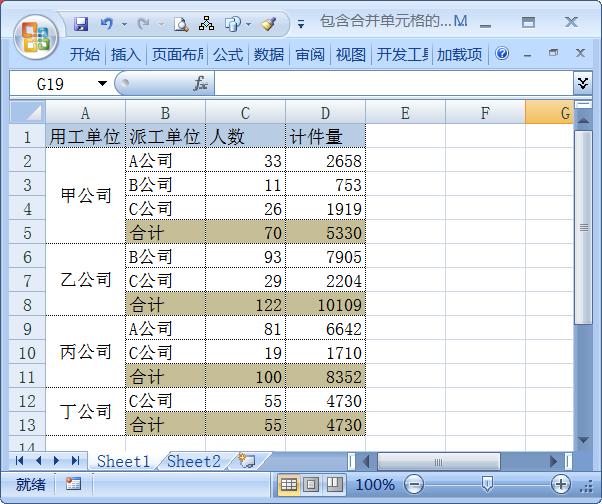This screenshot has width=602, height=504.
Task: Select the merged 甲公司 cell
Action: click(85, 196)
